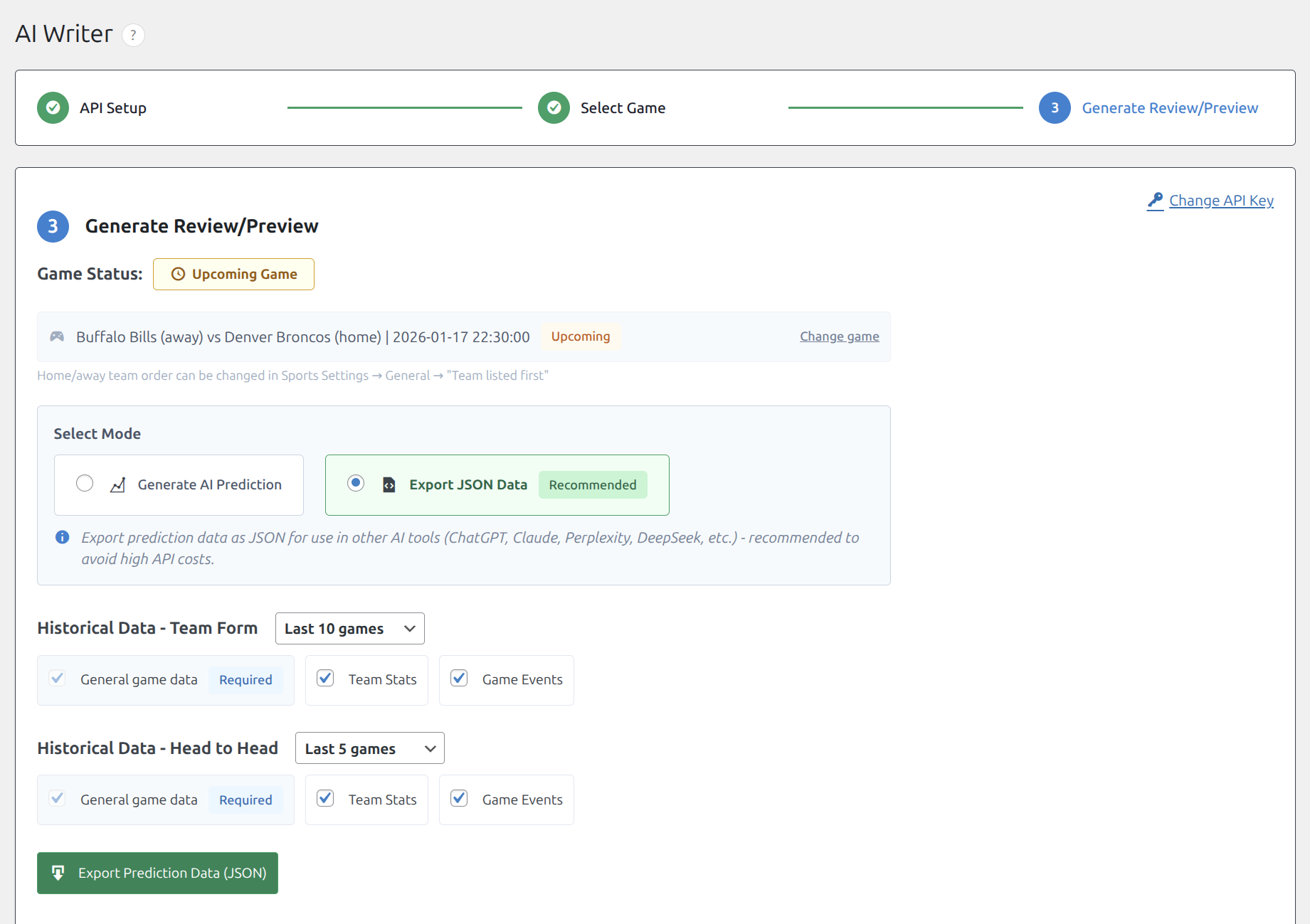Toggle Team Stats checkbox under Head to Head

coord(325,799)
